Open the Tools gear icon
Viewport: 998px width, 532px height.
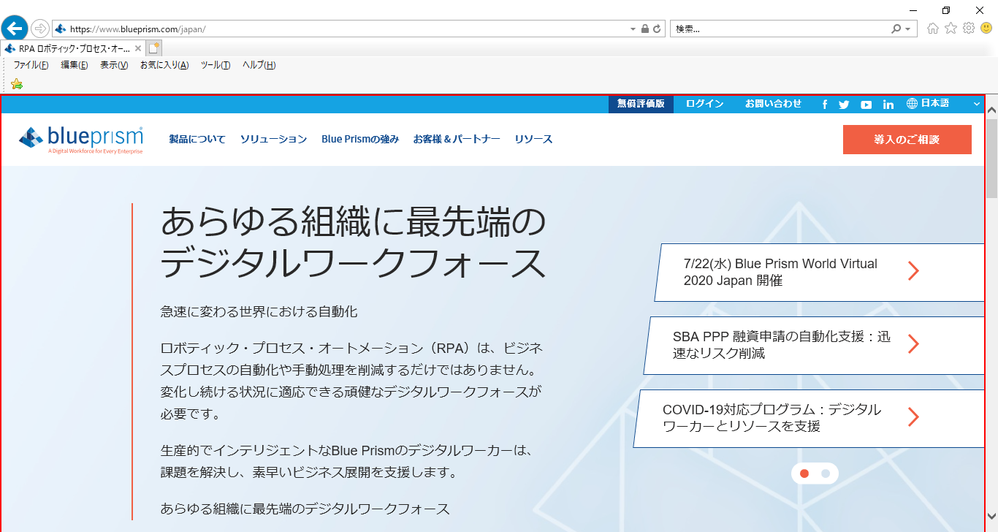968,29
